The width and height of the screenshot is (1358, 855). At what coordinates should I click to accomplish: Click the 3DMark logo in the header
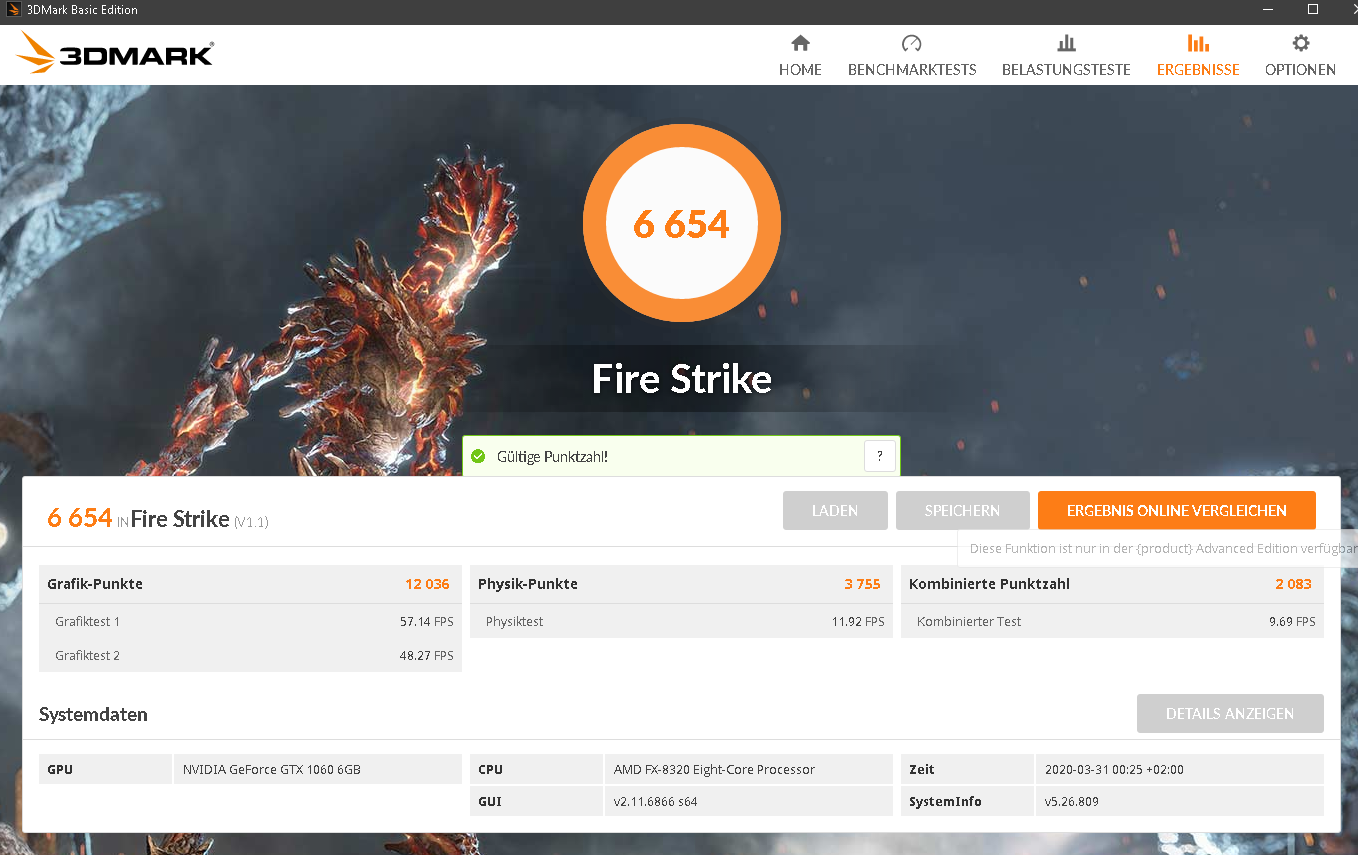[115, 53]
